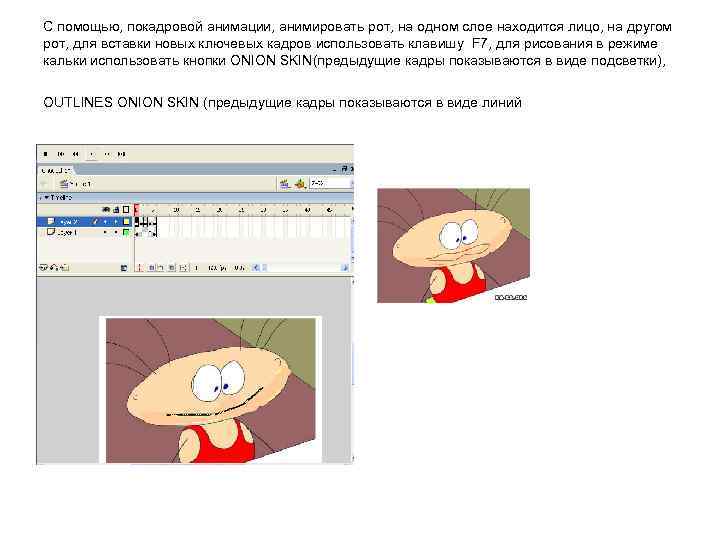The height and width of the screenshot is (540, 720).
Task: Click the Add Motion Guide icon
Action: coord(54,268)
